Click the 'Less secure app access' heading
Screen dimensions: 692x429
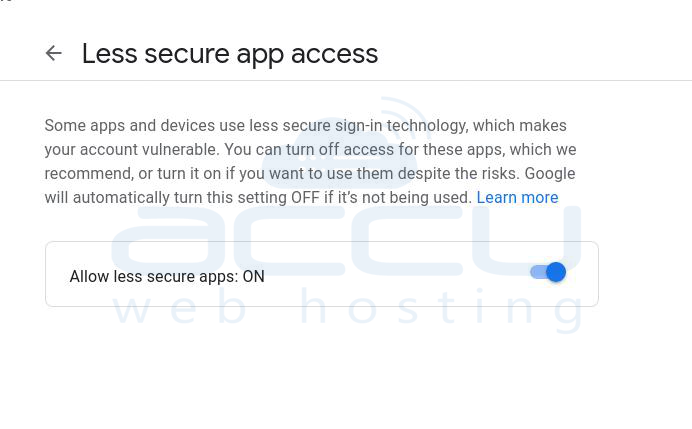click(230, 54)
